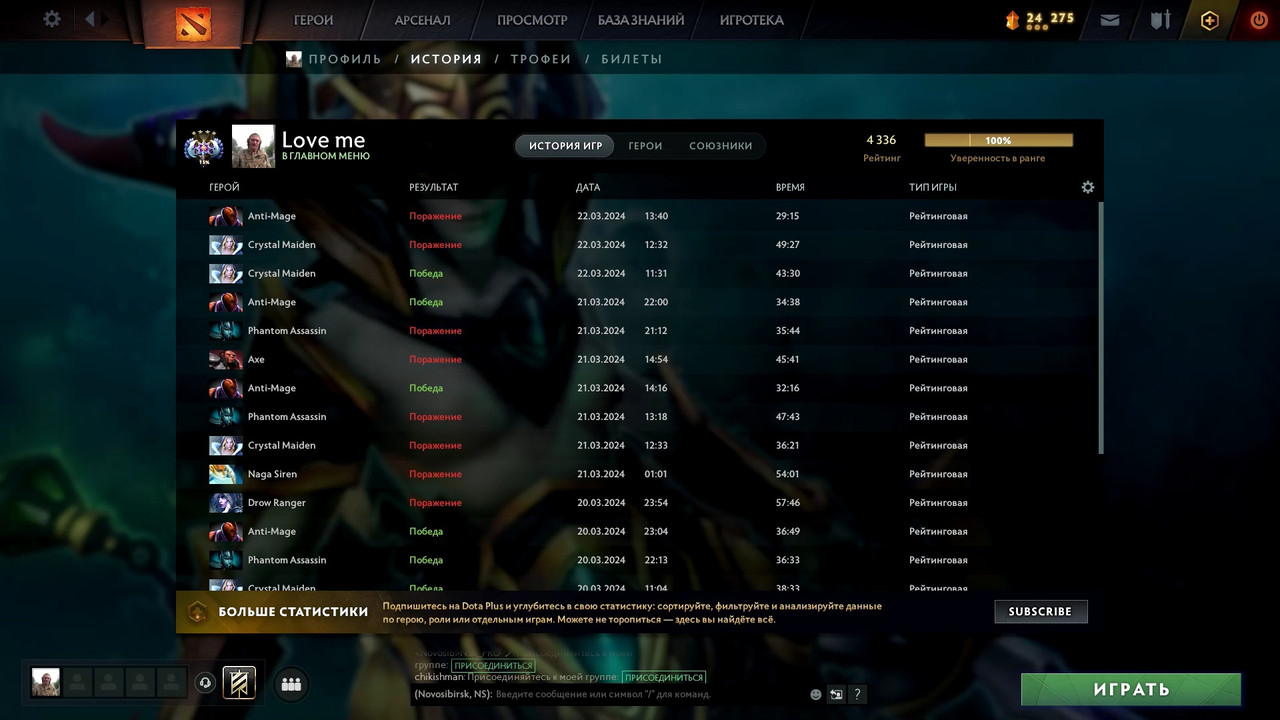
Task: Switch to the Герои filter tab
Action: click(645, 146)
